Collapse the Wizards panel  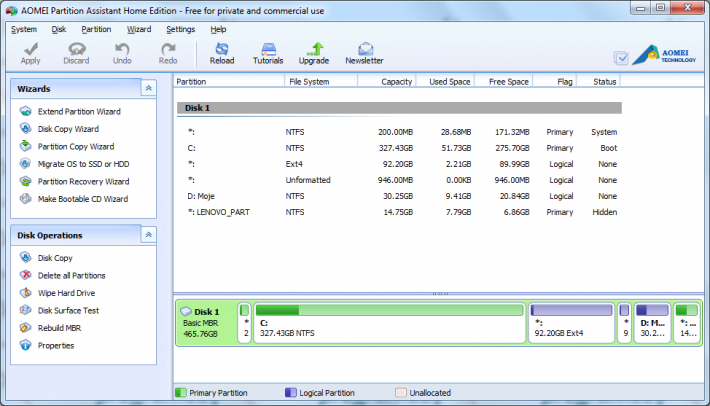pos(149,88)
